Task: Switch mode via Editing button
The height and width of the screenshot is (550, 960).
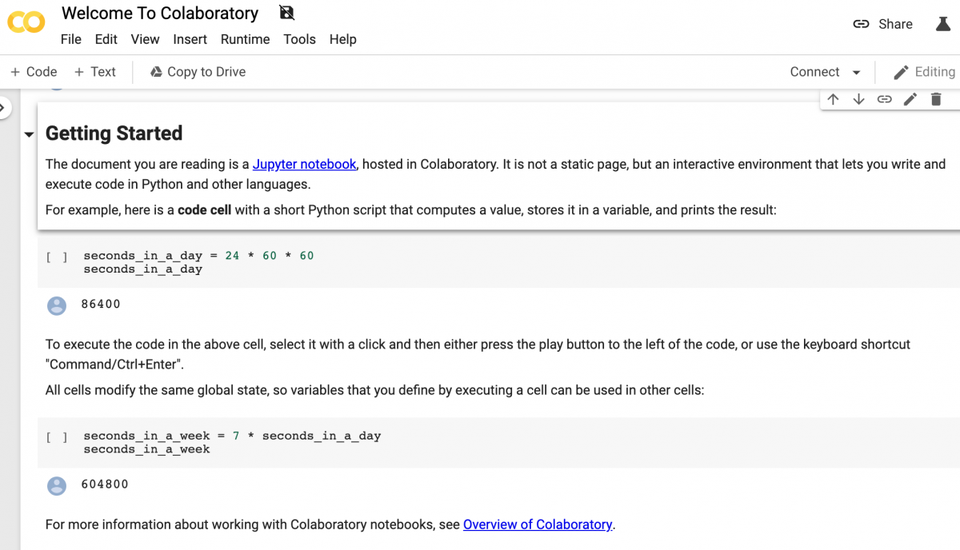Action: tap(924, 72)
